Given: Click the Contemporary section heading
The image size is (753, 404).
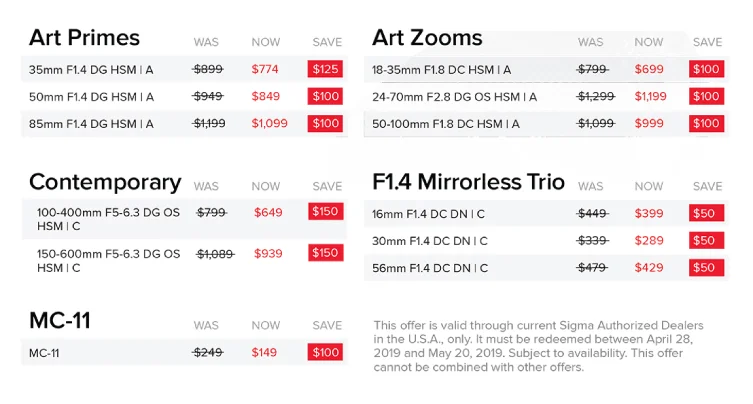Looking at the screenshot, I should pyautogui.click(x=105, y=183).
